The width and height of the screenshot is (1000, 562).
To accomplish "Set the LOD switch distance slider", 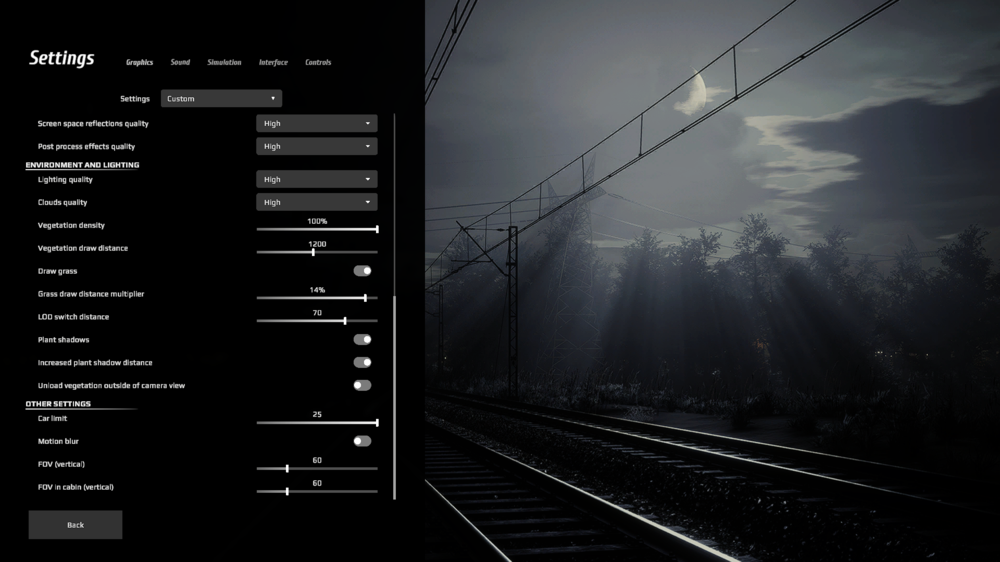I will click(317, 321).
